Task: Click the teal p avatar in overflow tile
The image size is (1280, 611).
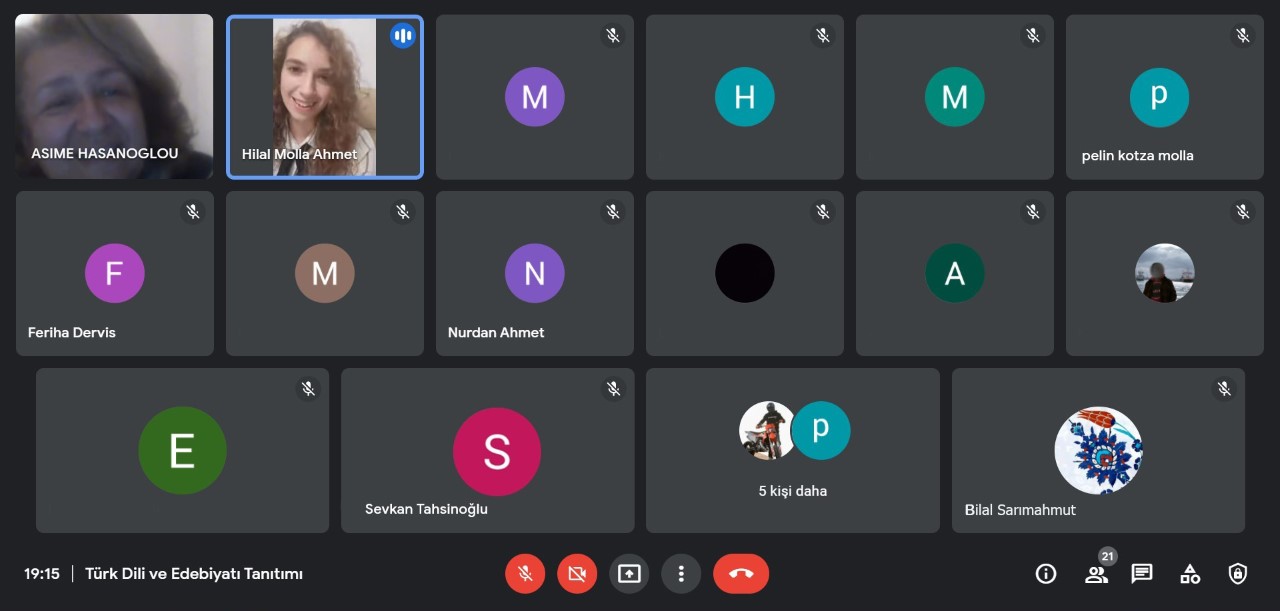Action: click(821, 430)
